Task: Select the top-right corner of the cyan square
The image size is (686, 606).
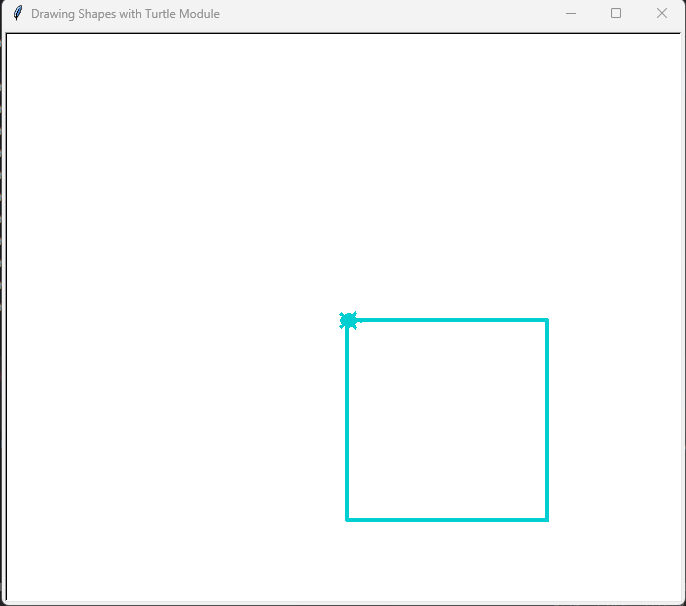Action: [547, 320]
